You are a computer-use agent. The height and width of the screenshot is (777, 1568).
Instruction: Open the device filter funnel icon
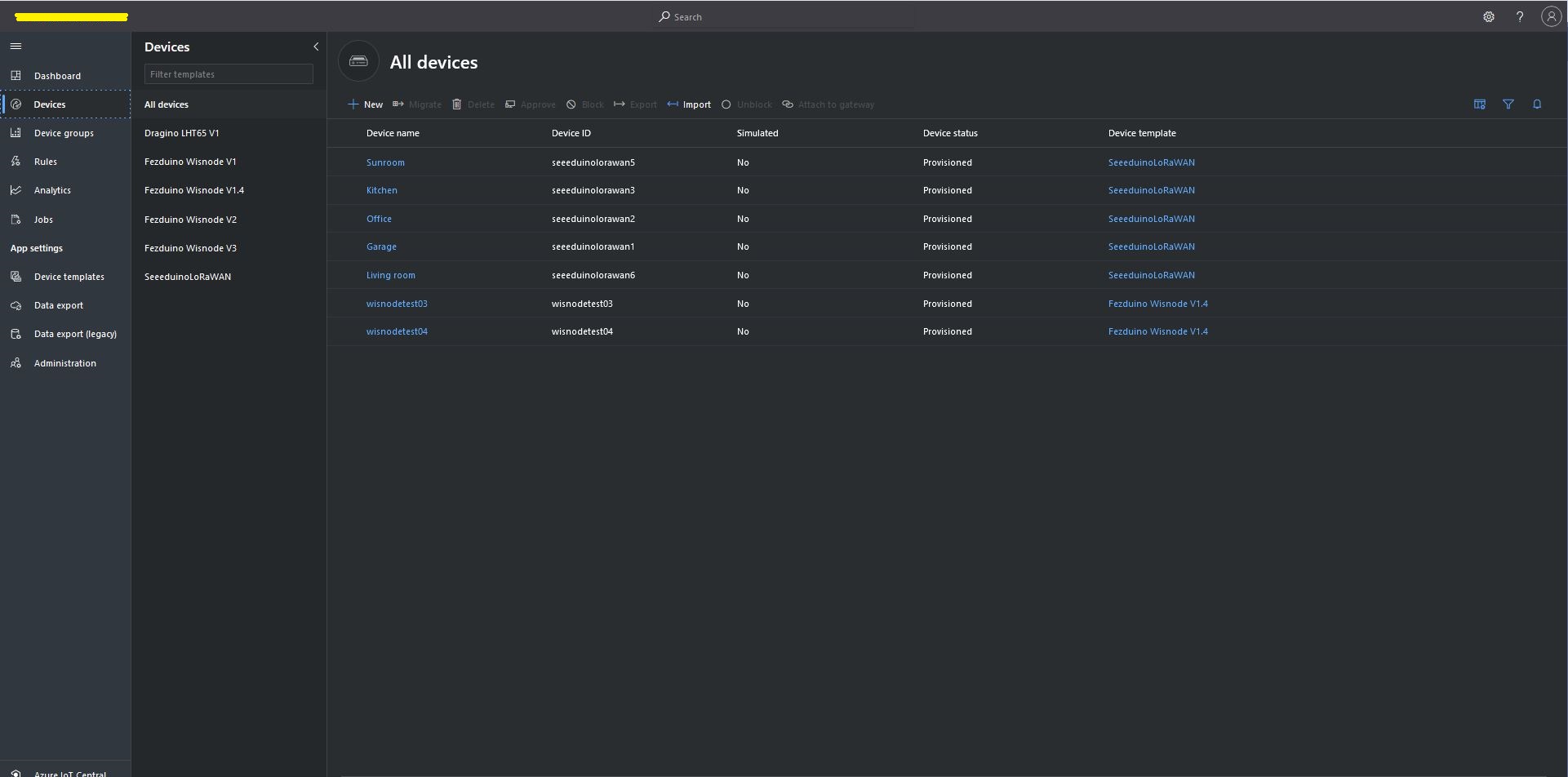click(x=1508, y=104)
